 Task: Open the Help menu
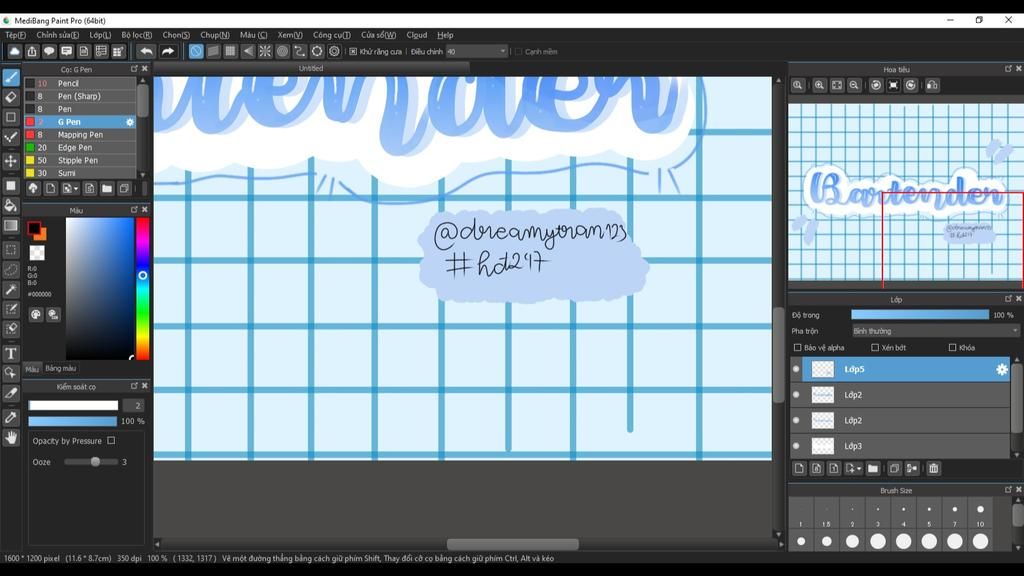point(445,35)
